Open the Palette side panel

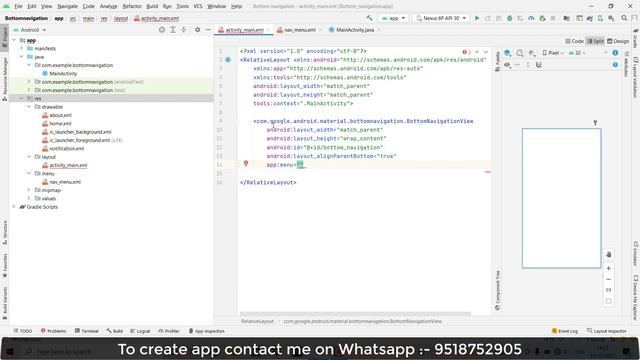coord(497,61)
